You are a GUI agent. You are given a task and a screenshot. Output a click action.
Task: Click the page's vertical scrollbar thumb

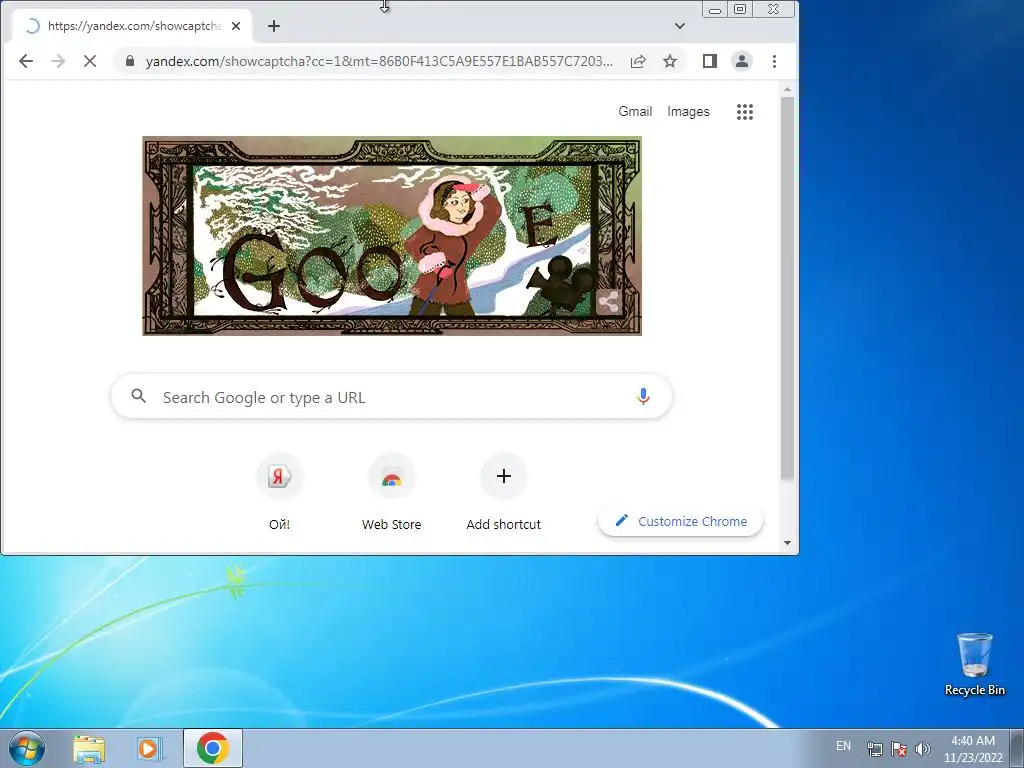[787, 289]
